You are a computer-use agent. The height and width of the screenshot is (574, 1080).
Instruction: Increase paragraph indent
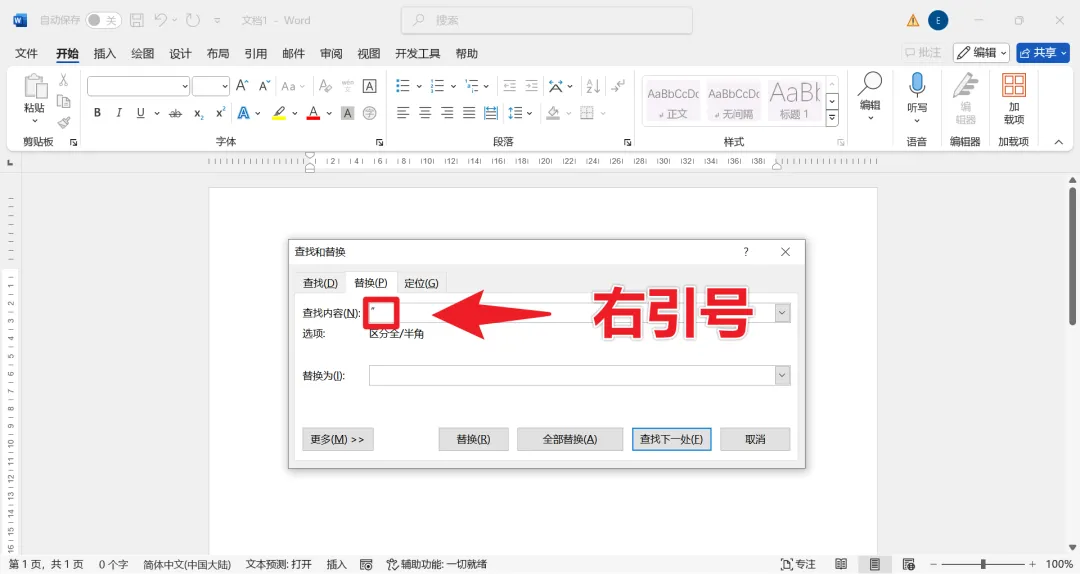(532, 85)
